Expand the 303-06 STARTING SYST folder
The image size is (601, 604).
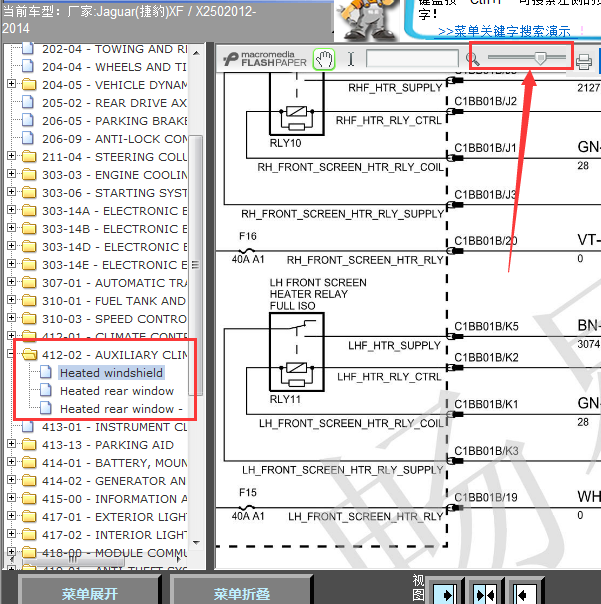tap(11, 191)
